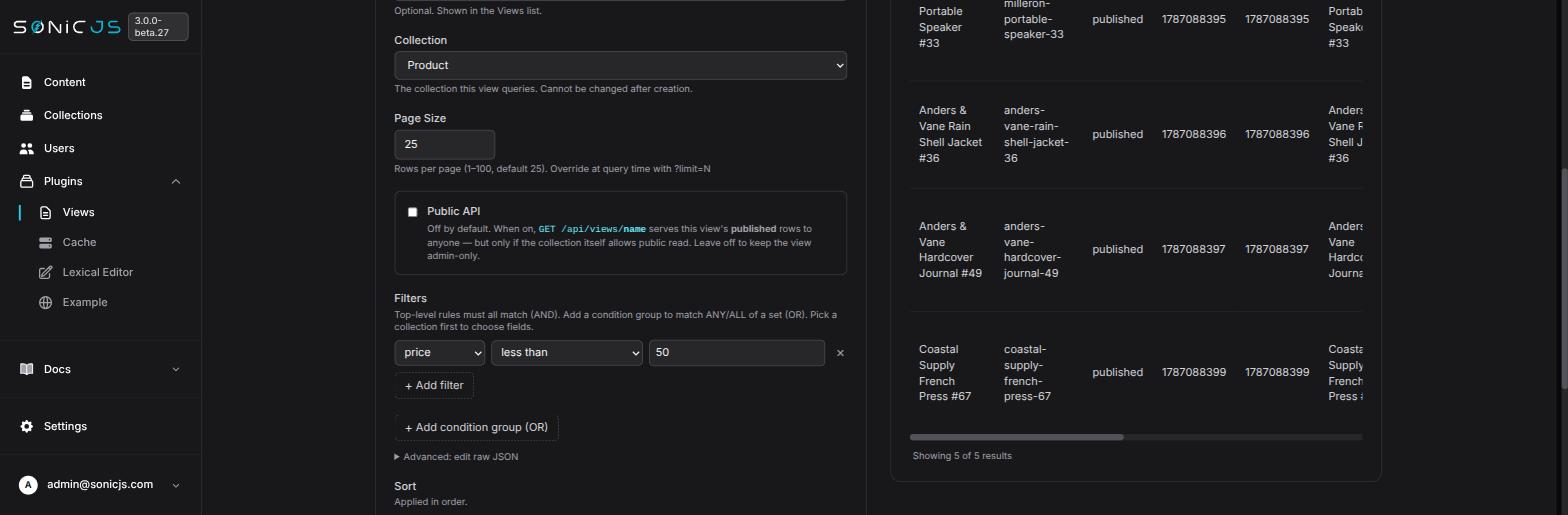Click the Public API label text
The height and width of the screenshot is (515, 1568).
click(x=453, y=211)
